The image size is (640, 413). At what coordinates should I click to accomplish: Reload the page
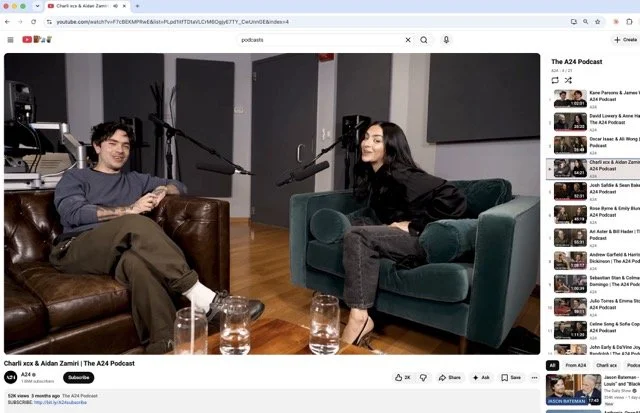coord(33,22)
